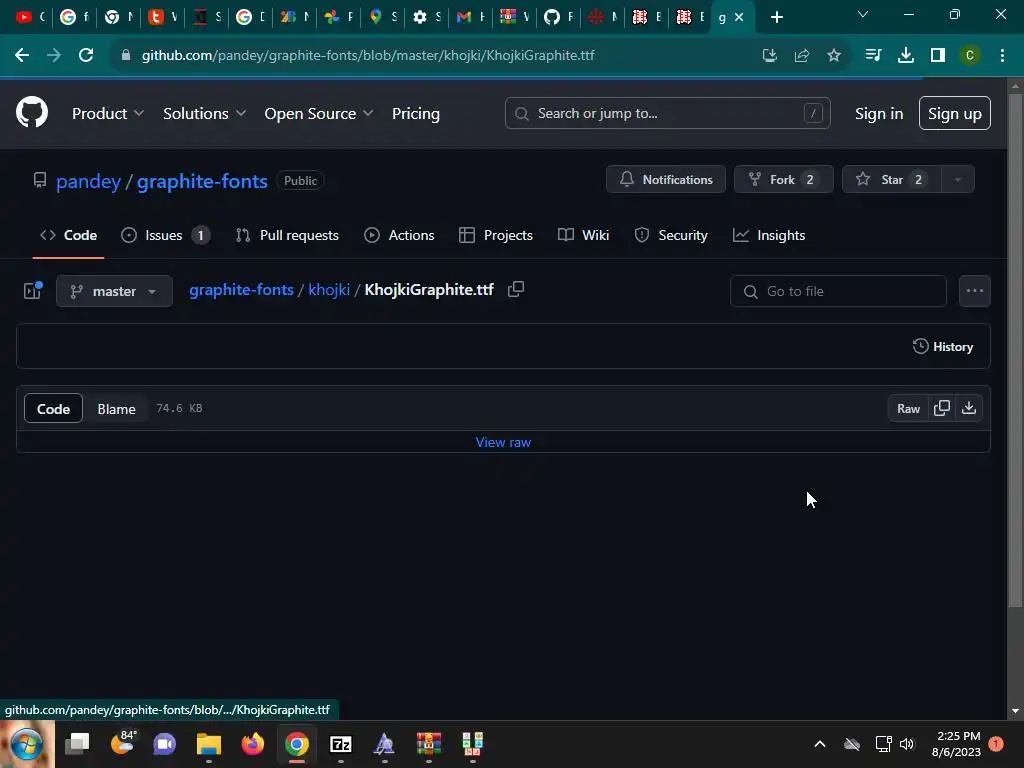Screen dimensions: 1024x768
Task: Open the clock showing 2:25 PM
Action: tap(957, 744)
